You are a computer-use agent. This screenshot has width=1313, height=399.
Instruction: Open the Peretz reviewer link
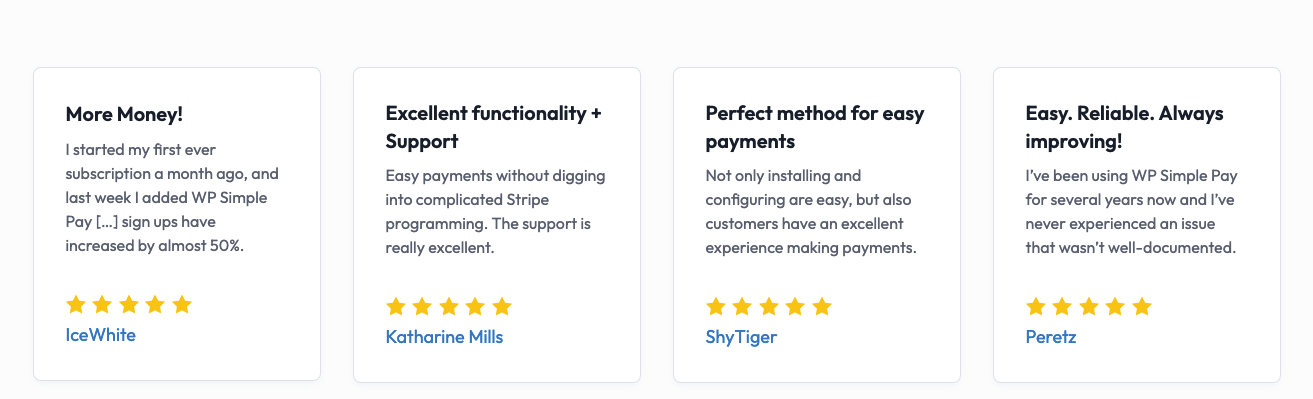coord(1051,337)
